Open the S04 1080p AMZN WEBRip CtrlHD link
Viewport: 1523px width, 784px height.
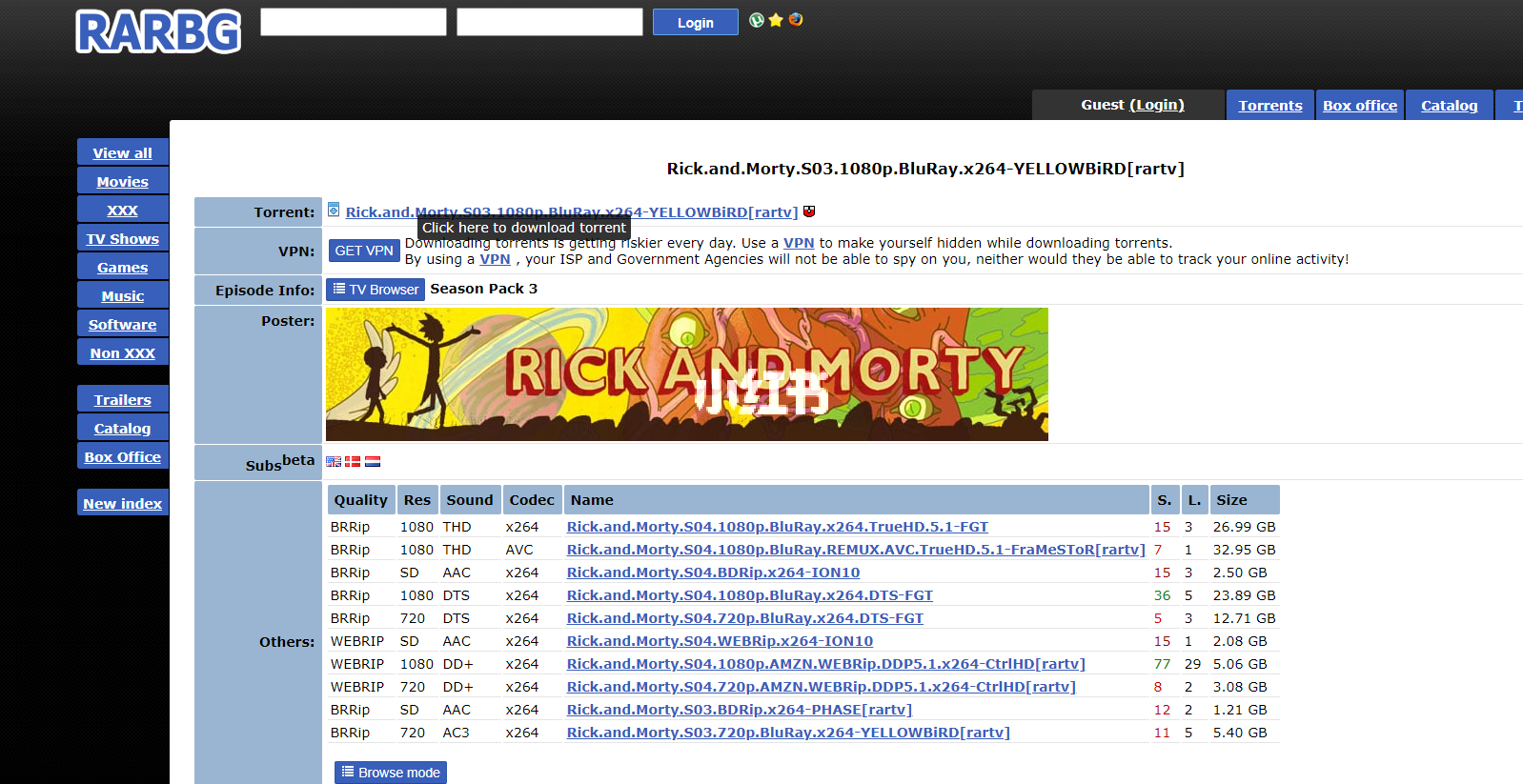pyautogui.click(x=826, y=664)
